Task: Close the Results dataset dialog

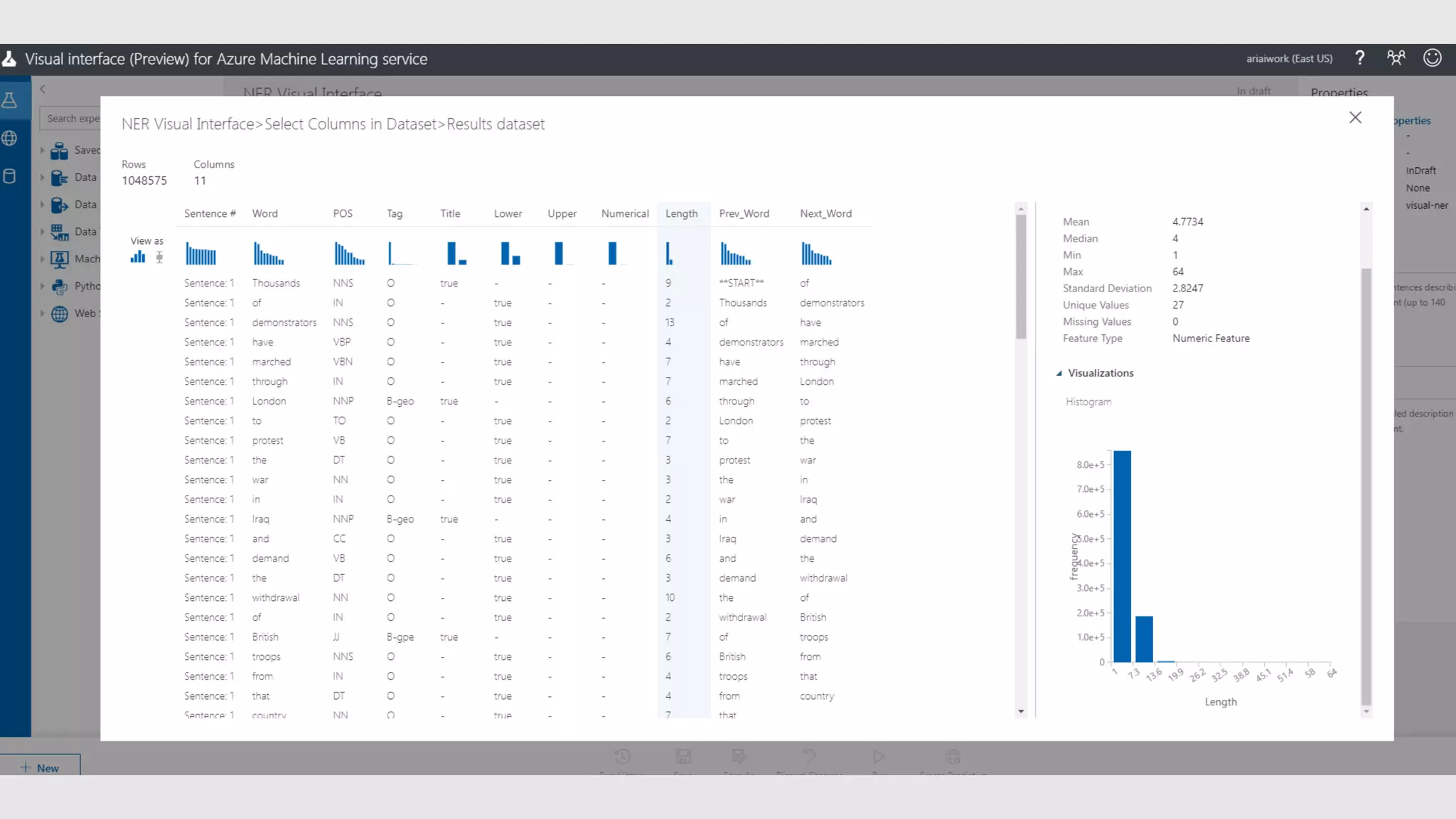Action: coord(1355,118)
